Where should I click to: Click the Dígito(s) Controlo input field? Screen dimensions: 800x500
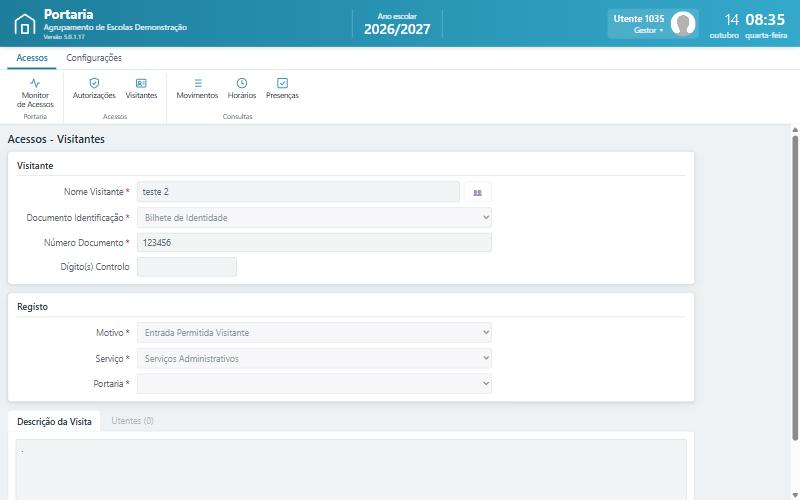point(187,267)
